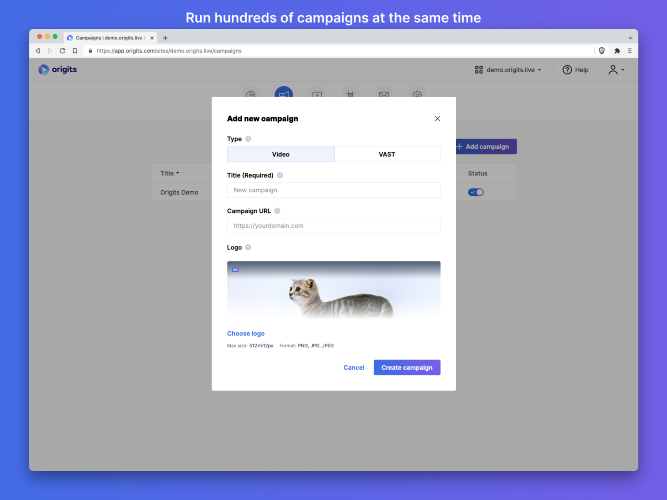Click info icon next to Type label
The width and height of the screenshot is (667, 500).
click(x=248, y=139)
